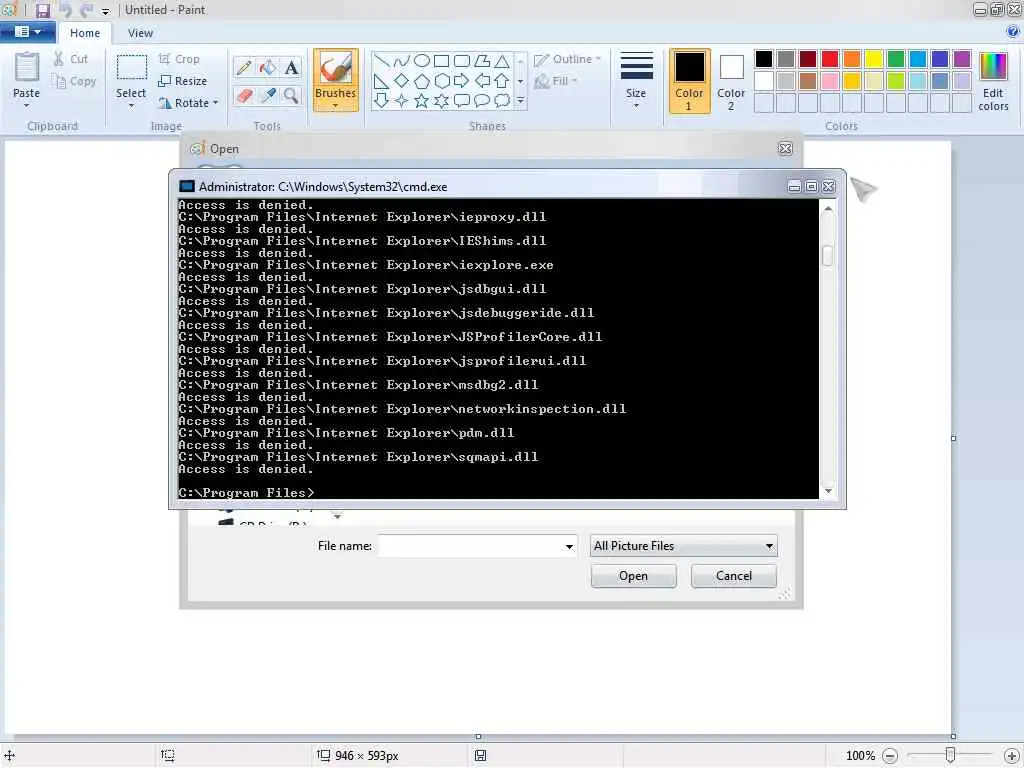The width and height of the screenshot is (1024, 768).
Task: Choose the green color swatch
Action: pyautogui.click(x=896, y=59)
